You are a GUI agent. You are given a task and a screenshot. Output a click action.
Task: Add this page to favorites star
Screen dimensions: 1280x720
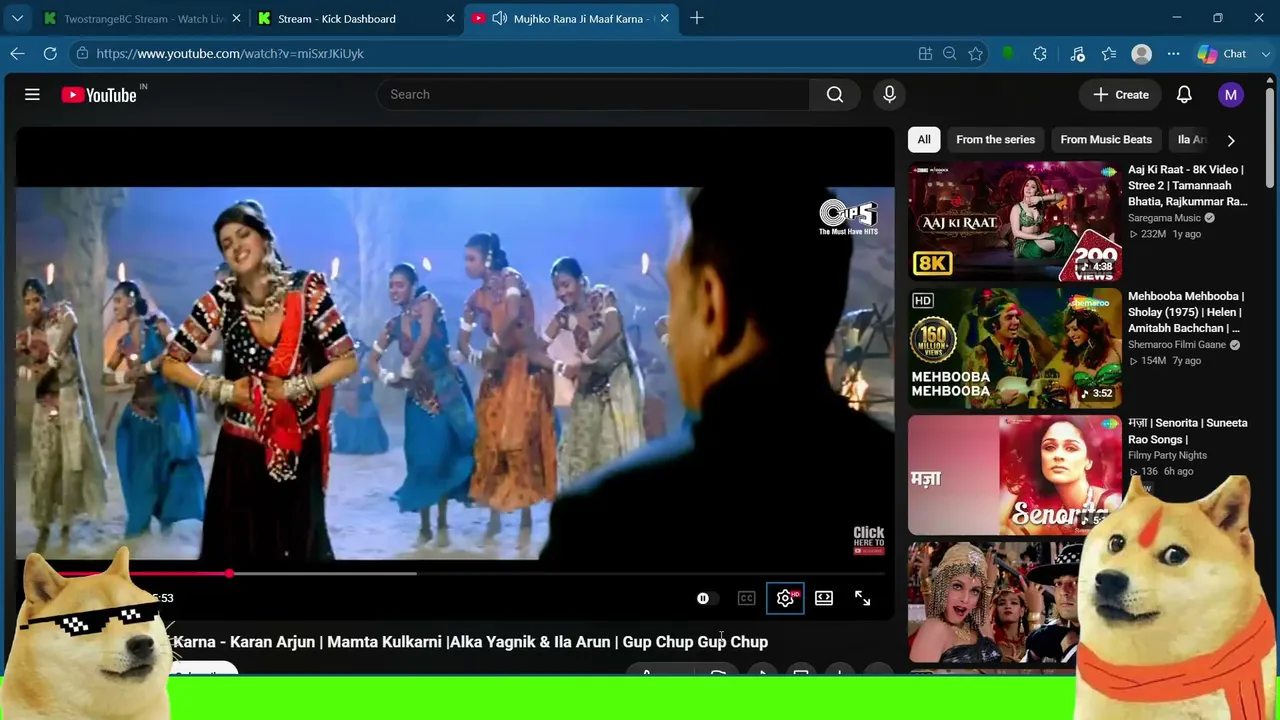(976, 54)
